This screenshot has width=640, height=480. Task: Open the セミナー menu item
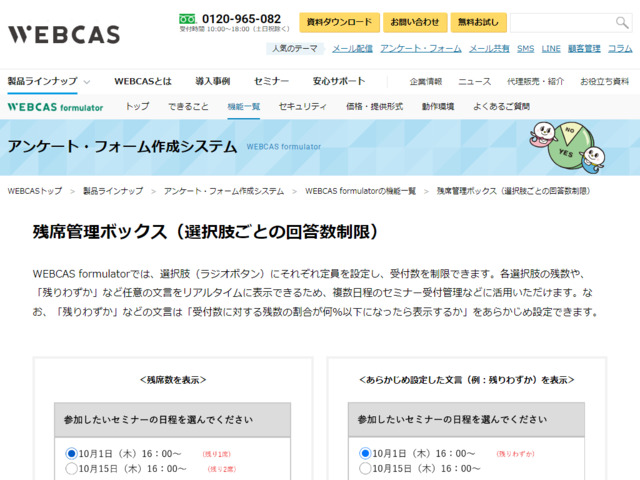point(271,81)
